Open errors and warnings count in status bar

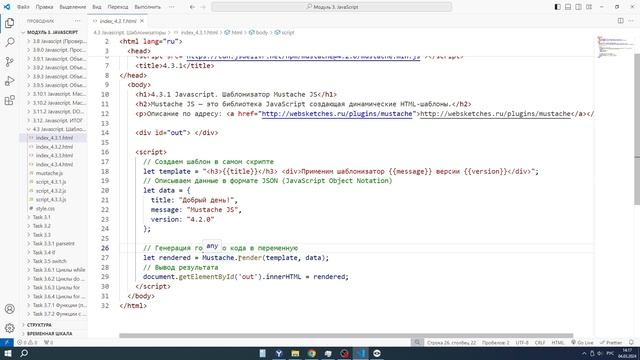tap(27, 342)
